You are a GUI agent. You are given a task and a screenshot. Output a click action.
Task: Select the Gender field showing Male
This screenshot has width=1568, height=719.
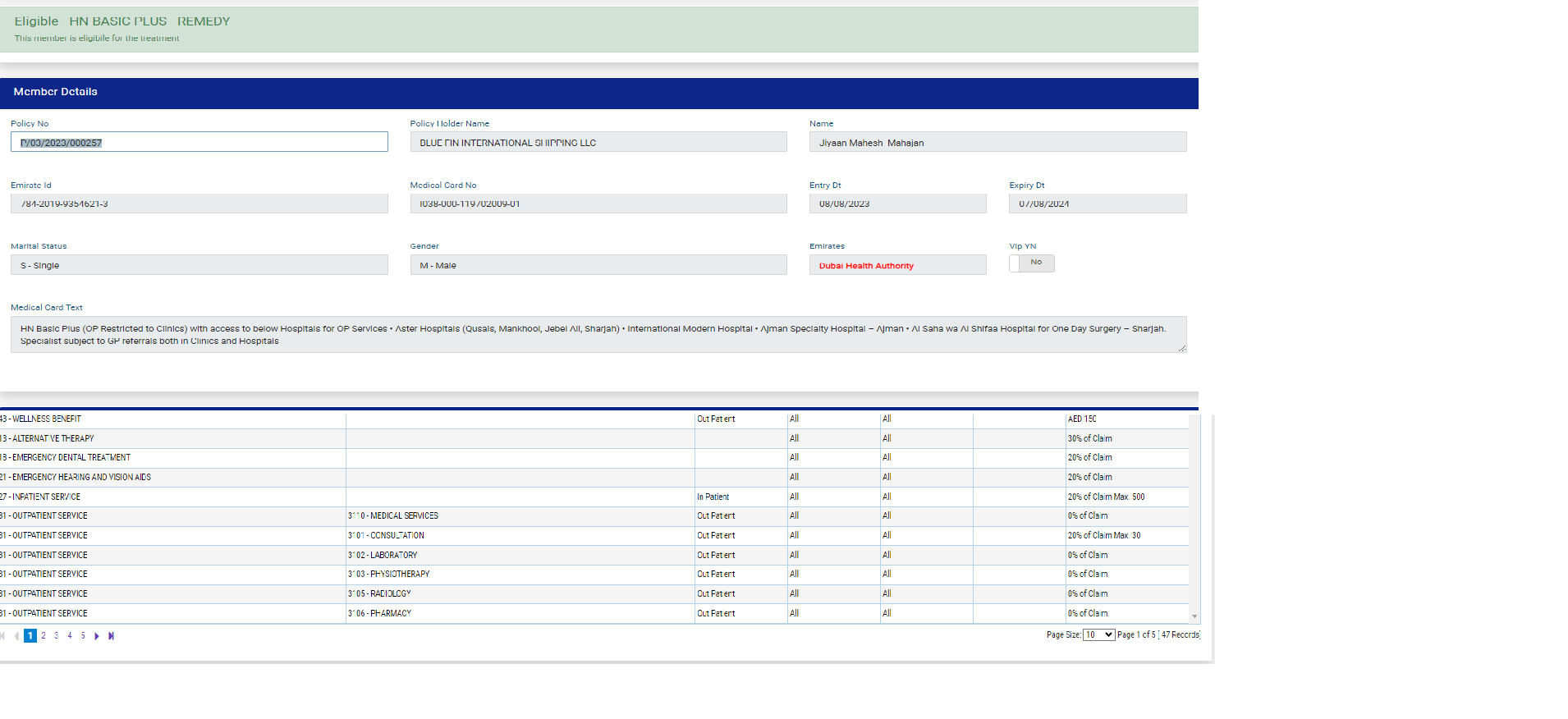coord(598,265)
